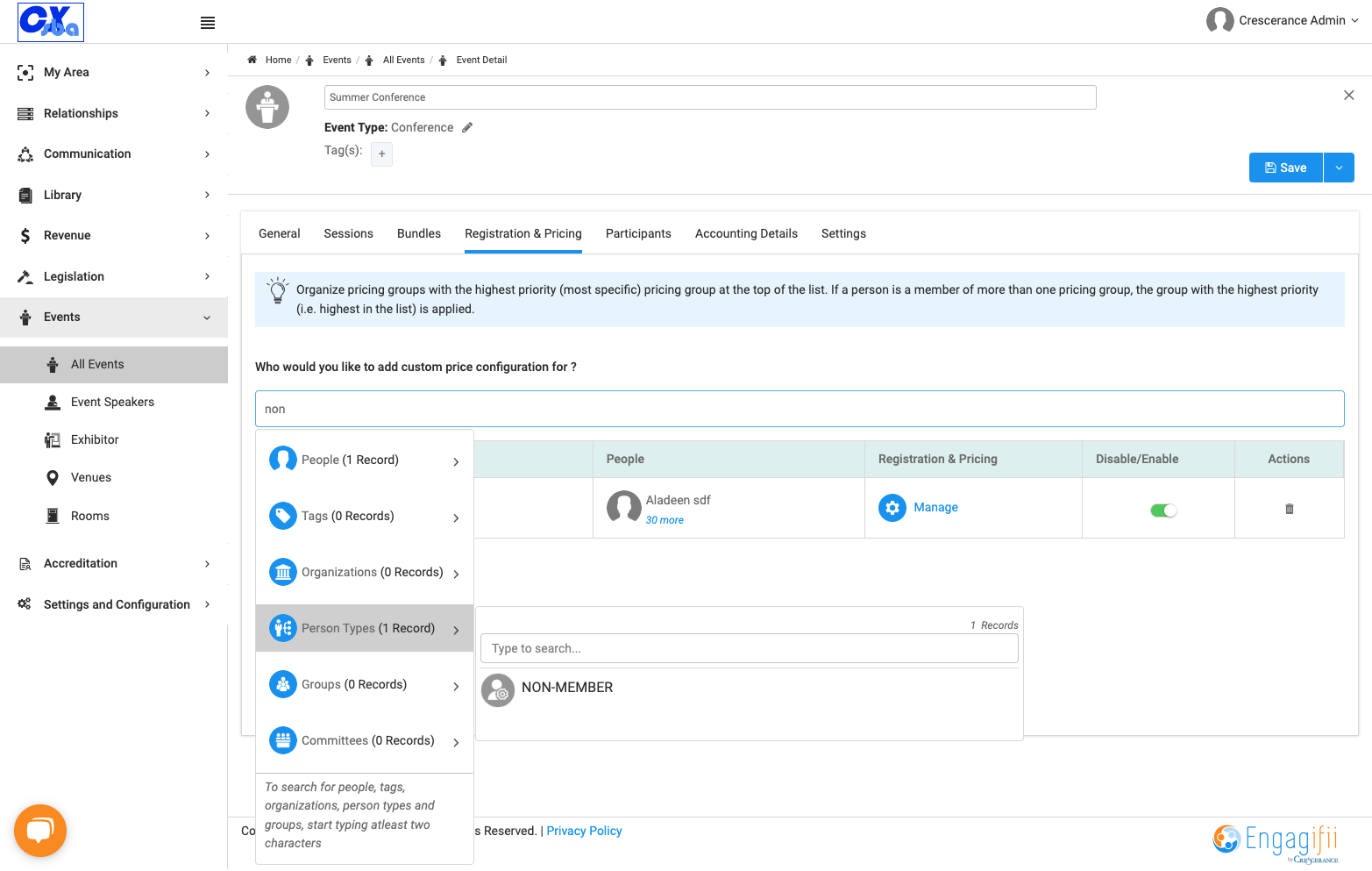This screenshot has height=871, width=1372.
Task: Click the Venues location pin icon
Action: (x=53, y=478)
